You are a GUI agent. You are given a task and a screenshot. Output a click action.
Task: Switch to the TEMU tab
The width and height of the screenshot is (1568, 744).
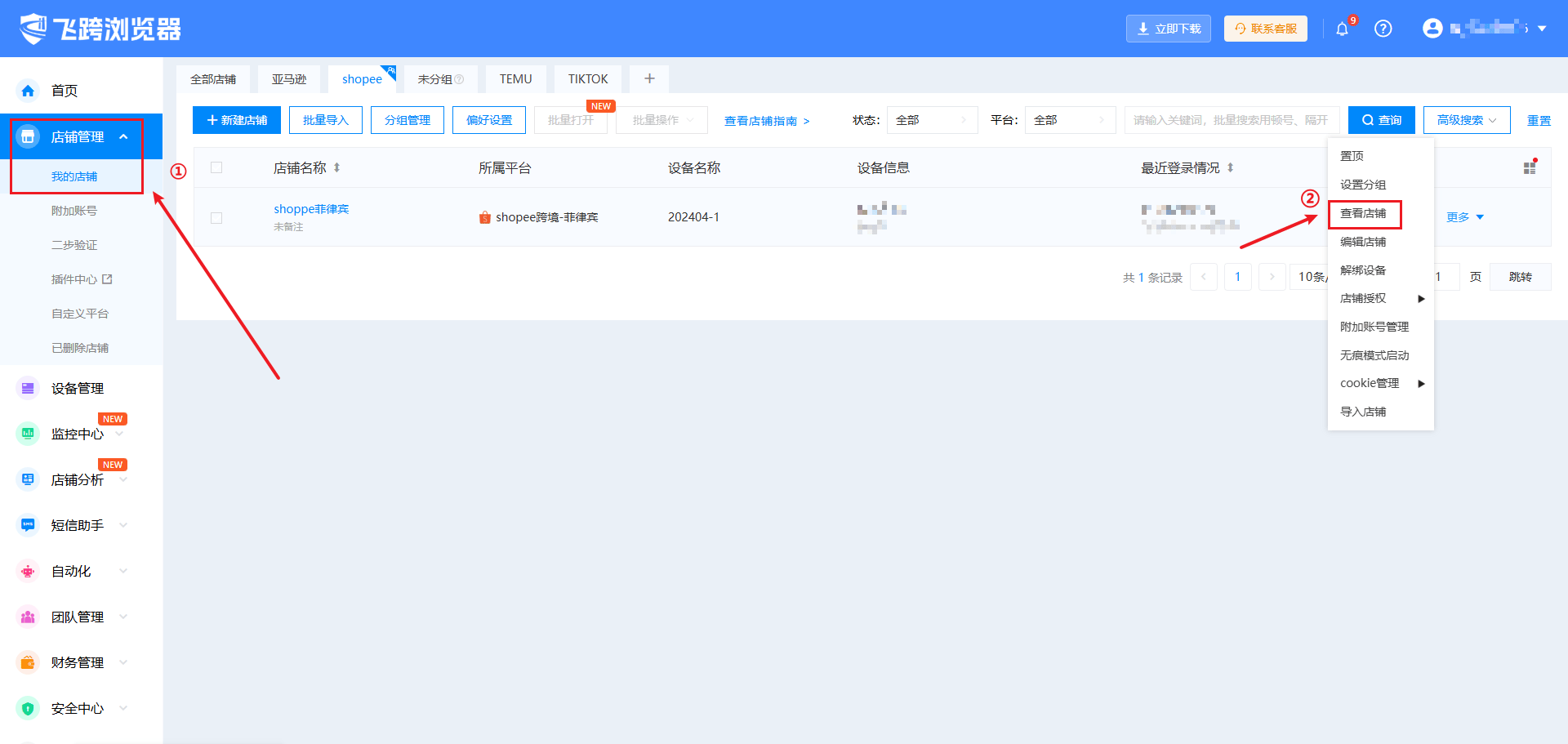click(x=515, y=79)
